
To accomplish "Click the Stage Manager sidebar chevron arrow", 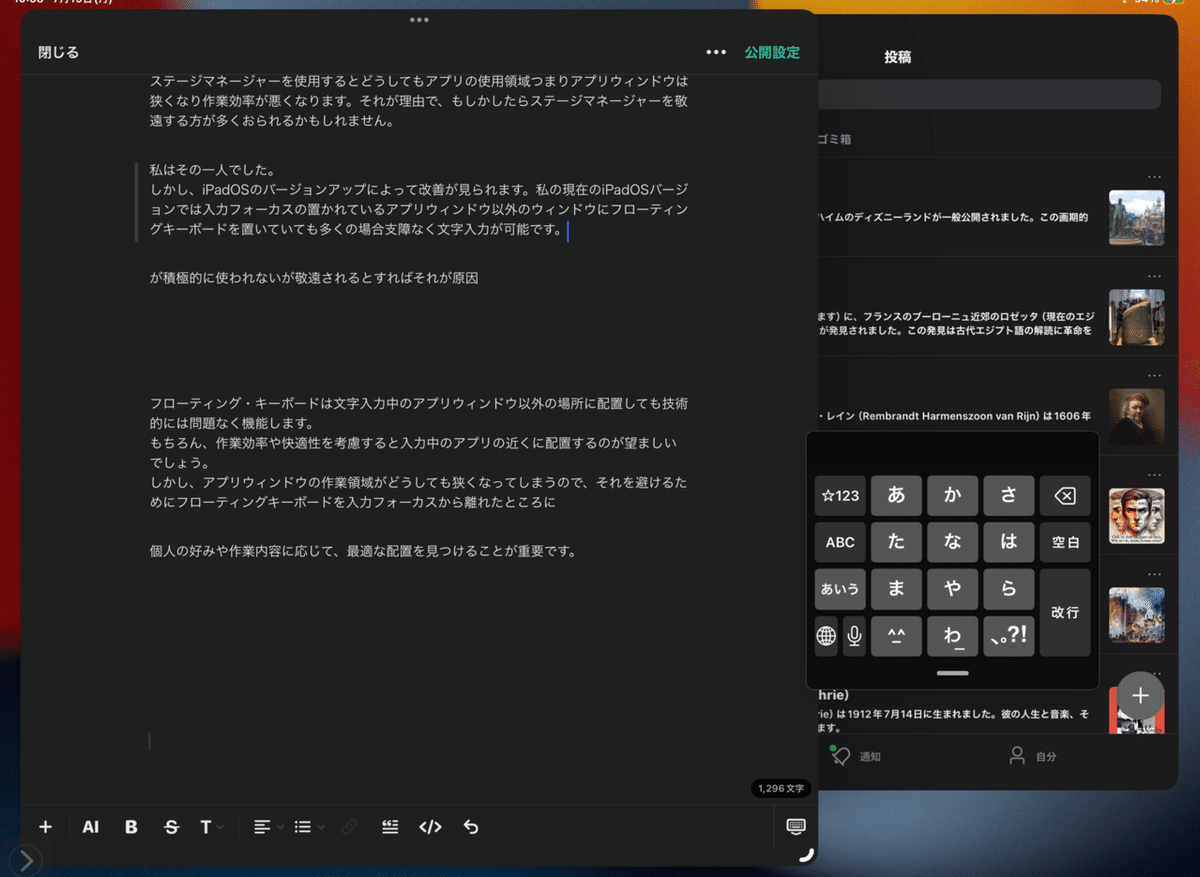I will point(26,861).
